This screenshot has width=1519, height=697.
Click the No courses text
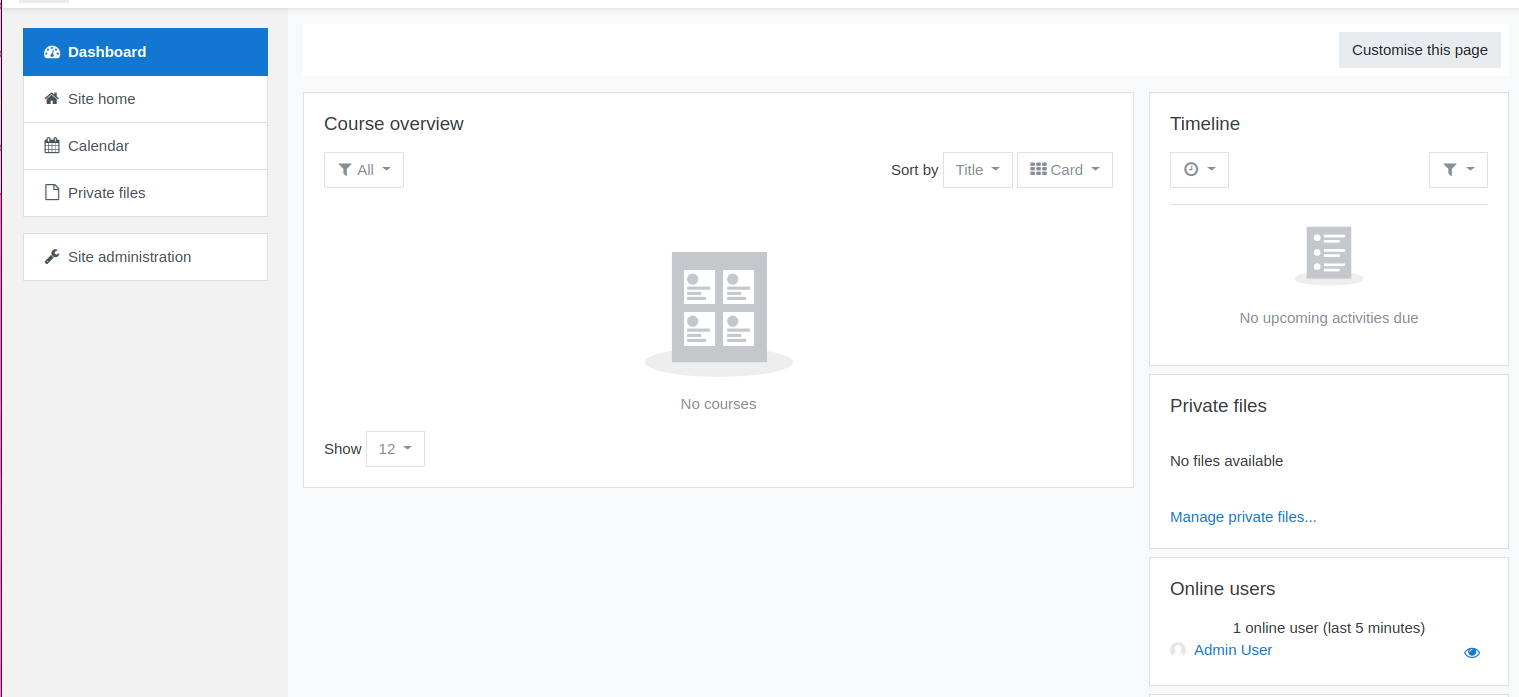[718, 404]
